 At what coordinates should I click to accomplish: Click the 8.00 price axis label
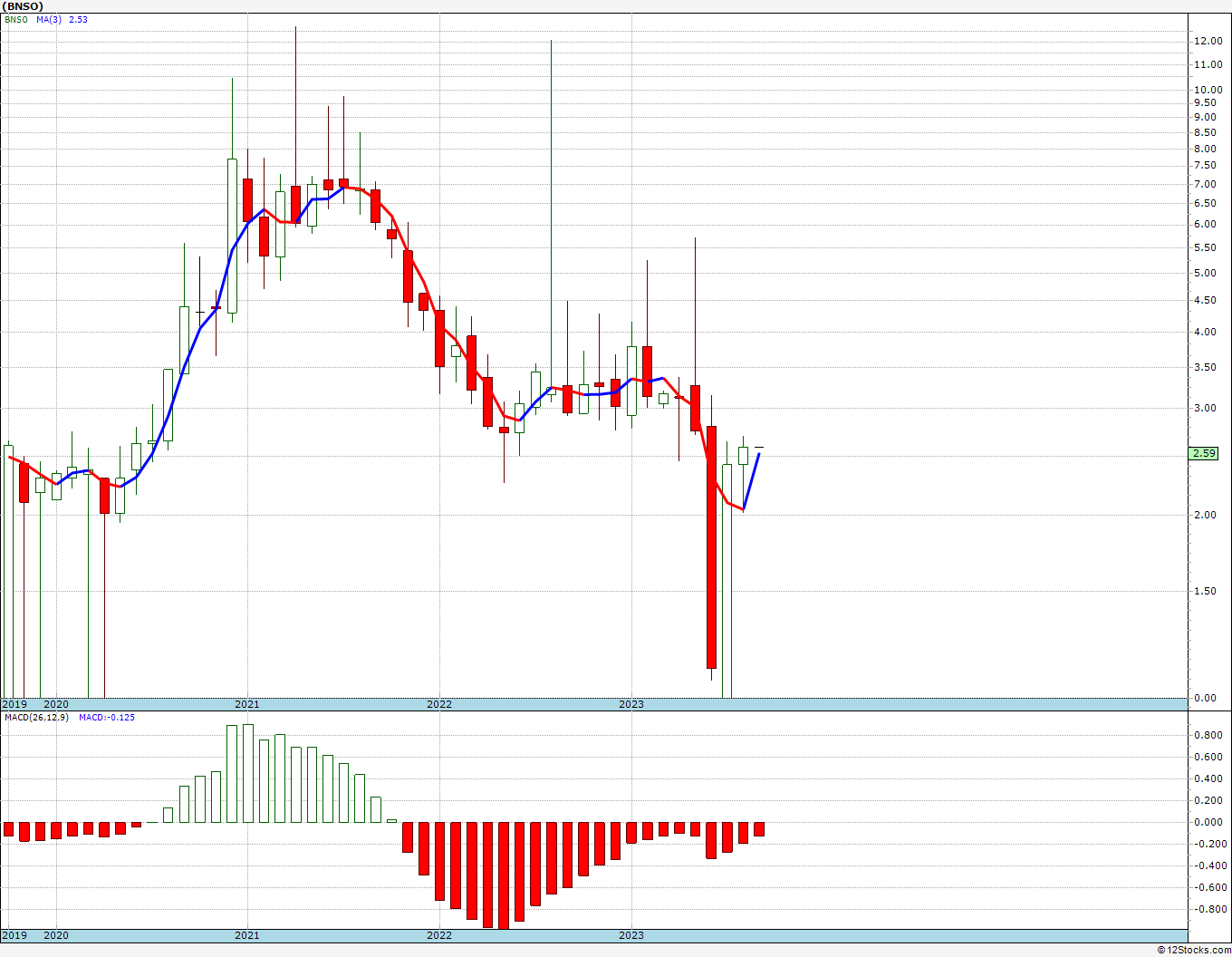1206,149
